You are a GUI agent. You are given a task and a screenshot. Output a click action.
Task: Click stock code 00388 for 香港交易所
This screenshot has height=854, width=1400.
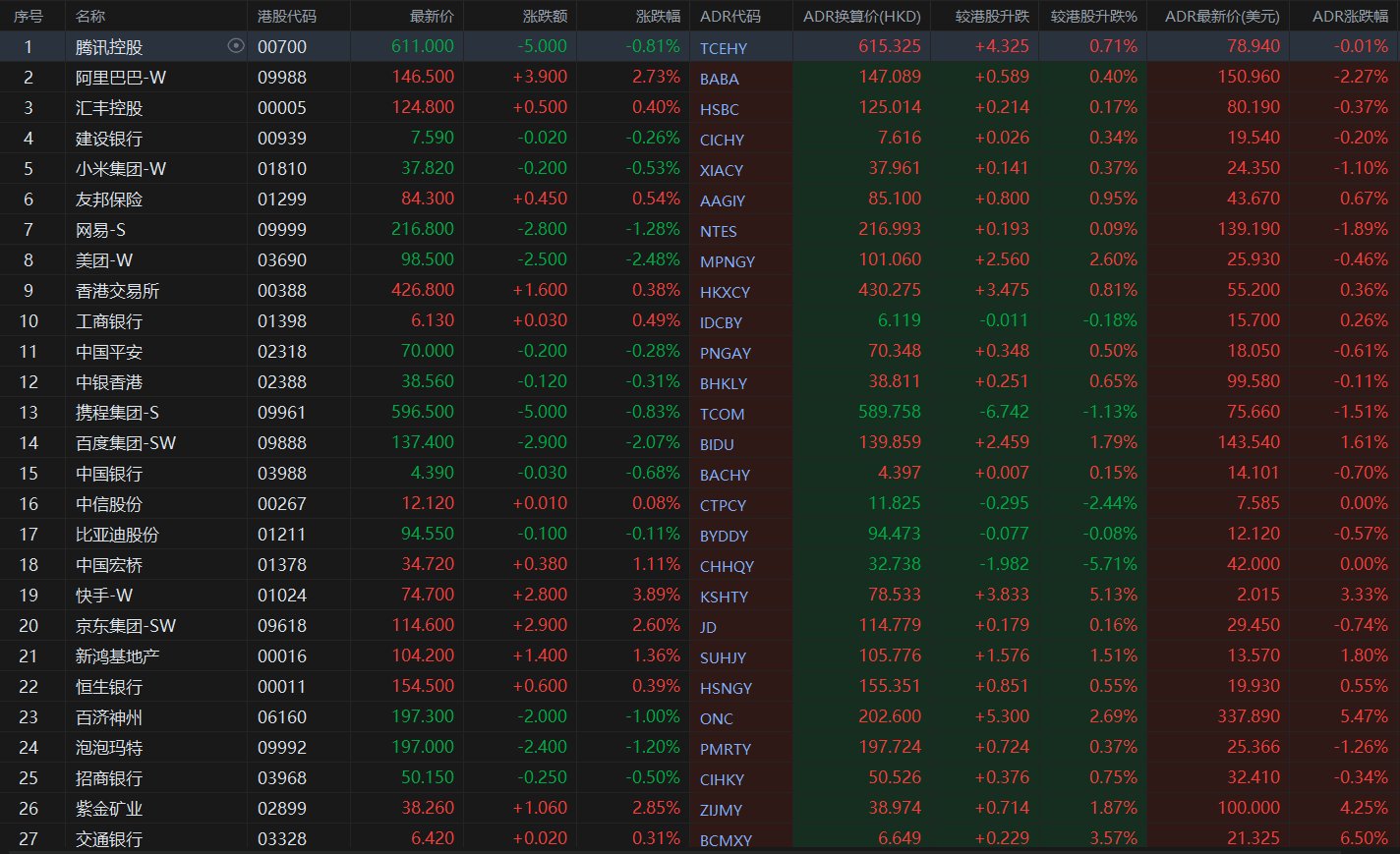click(281, 291)
